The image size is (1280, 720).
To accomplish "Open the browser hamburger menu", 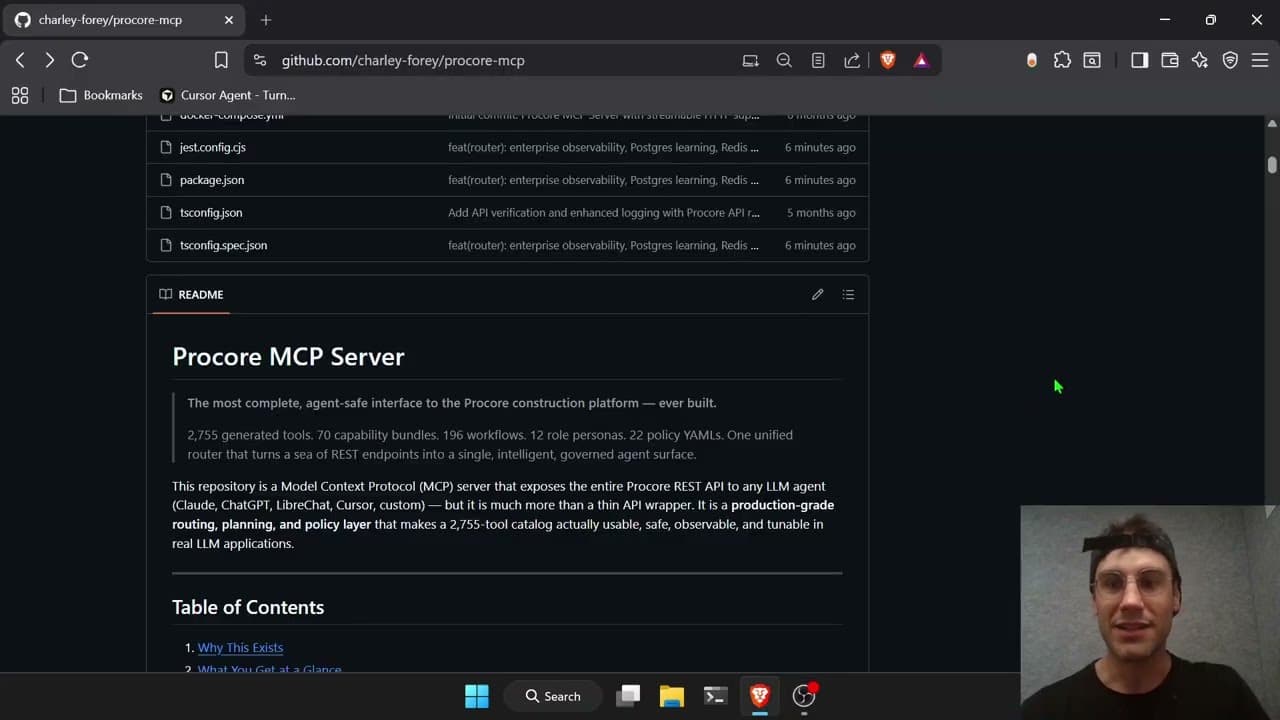I will (1260, 60).
